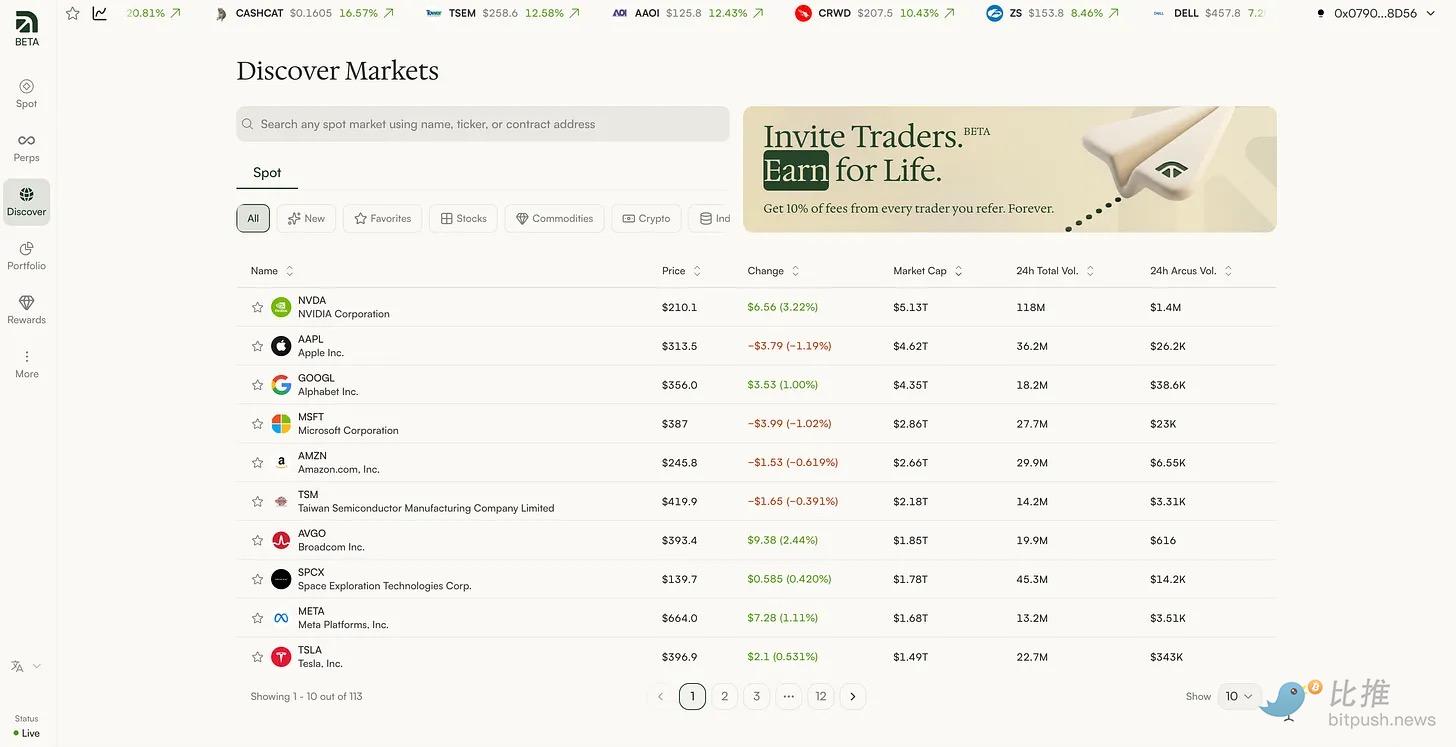This screenshot has height=747, width=1456.
Task: Click the SpaceX logo in SPCX row
Action: (x=281, y=579)
